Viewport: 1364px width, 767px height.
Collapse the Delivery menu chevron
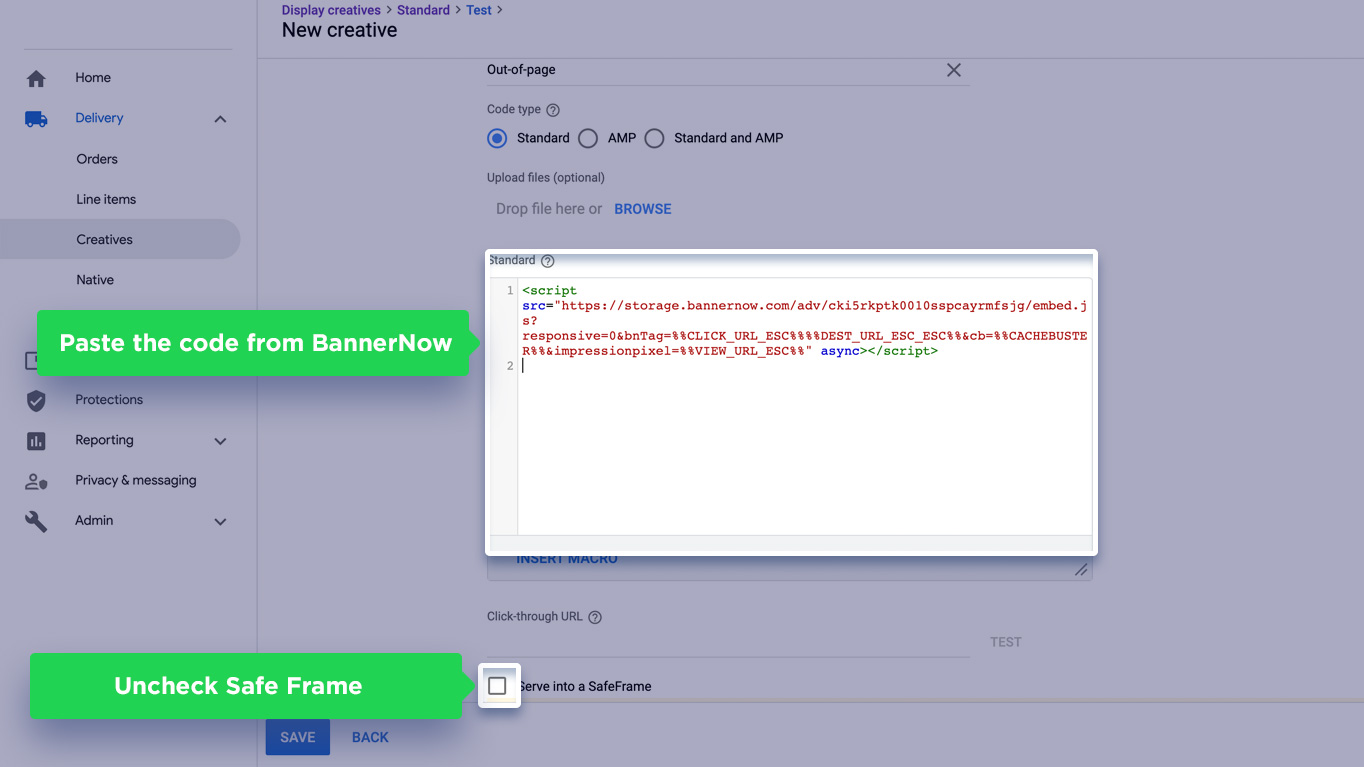point(220,119)
